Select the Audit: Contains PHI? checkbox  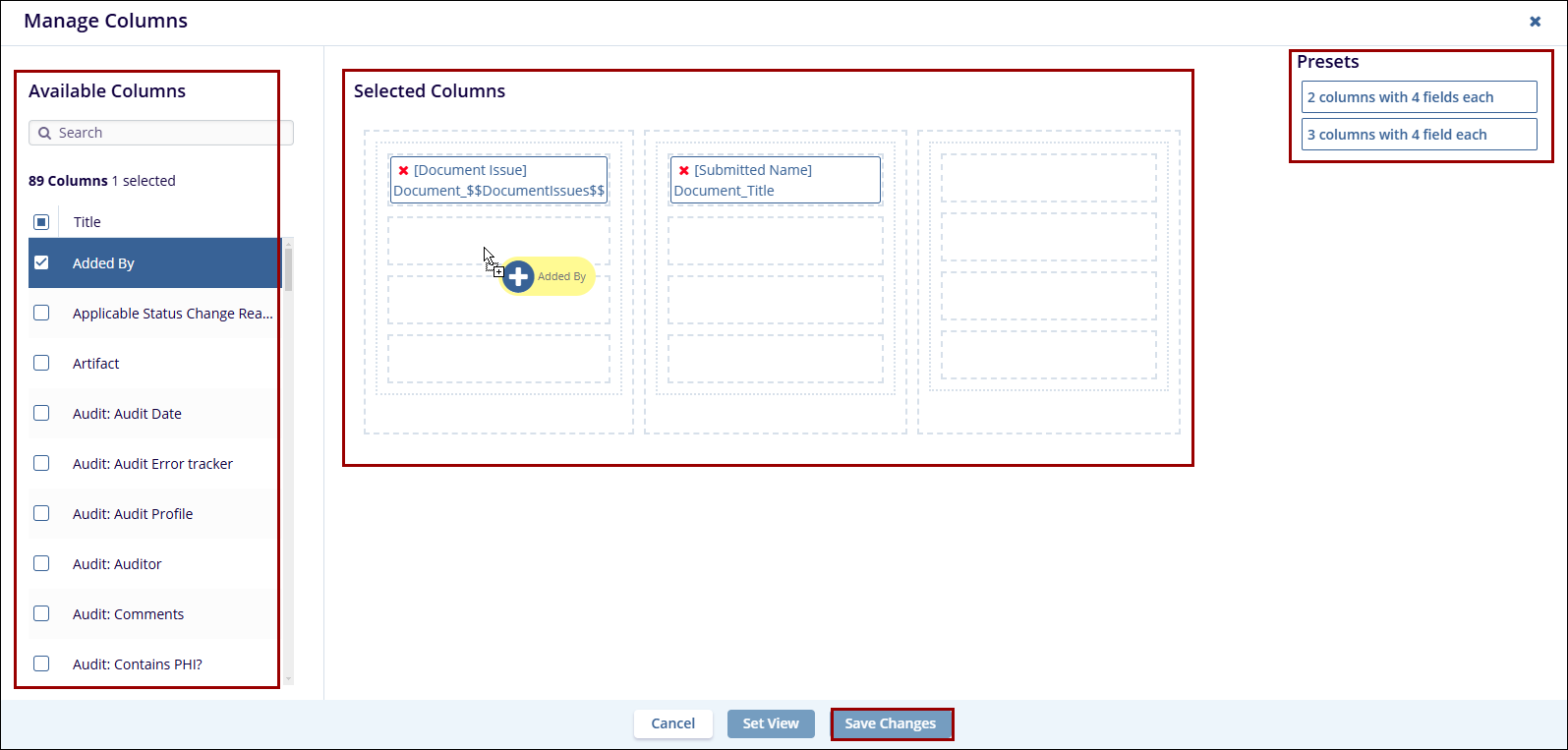(41, 663)
